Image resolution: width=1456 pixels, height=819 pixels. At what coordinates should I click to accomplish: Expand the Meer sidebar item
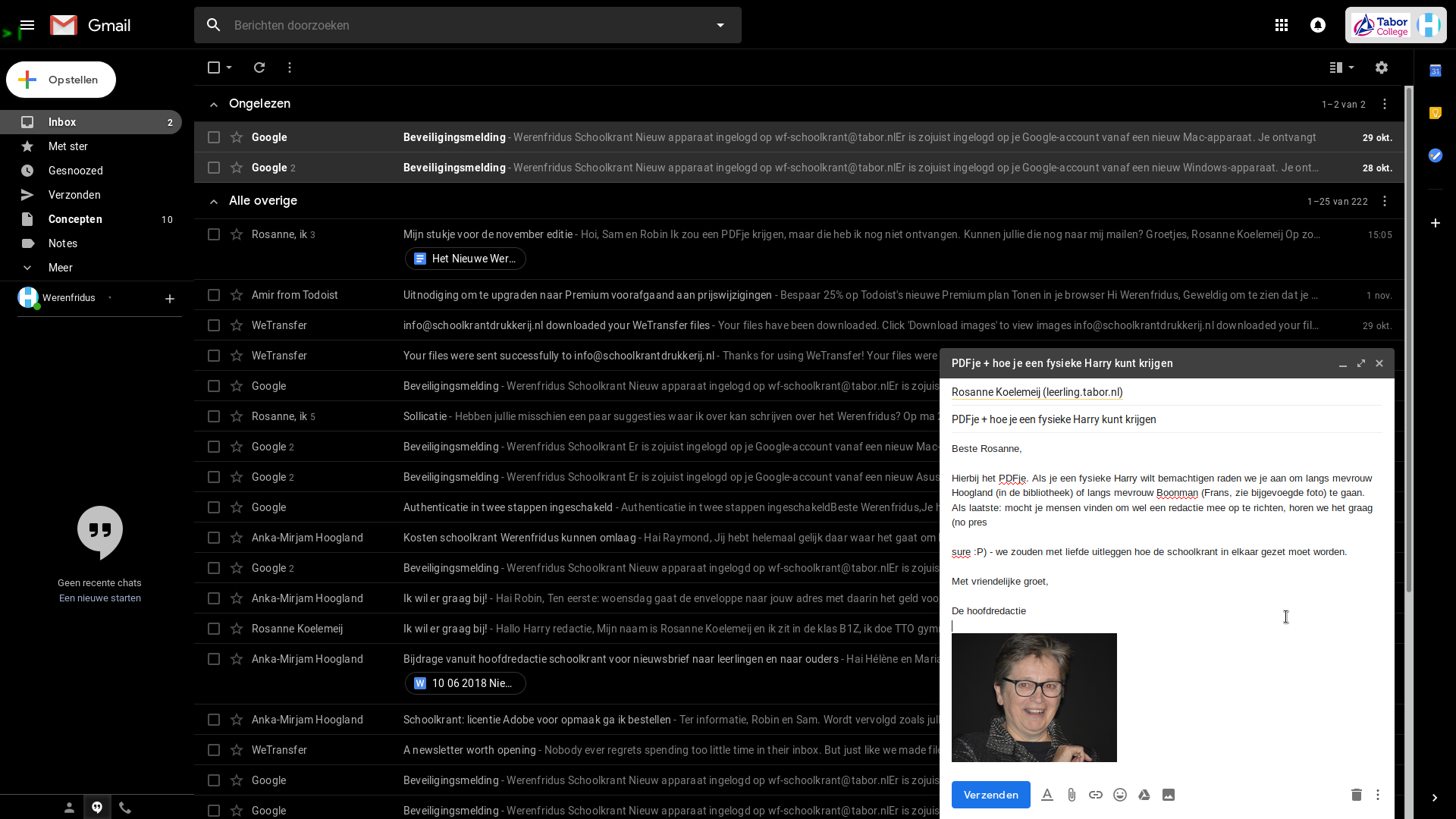point(61,268)
